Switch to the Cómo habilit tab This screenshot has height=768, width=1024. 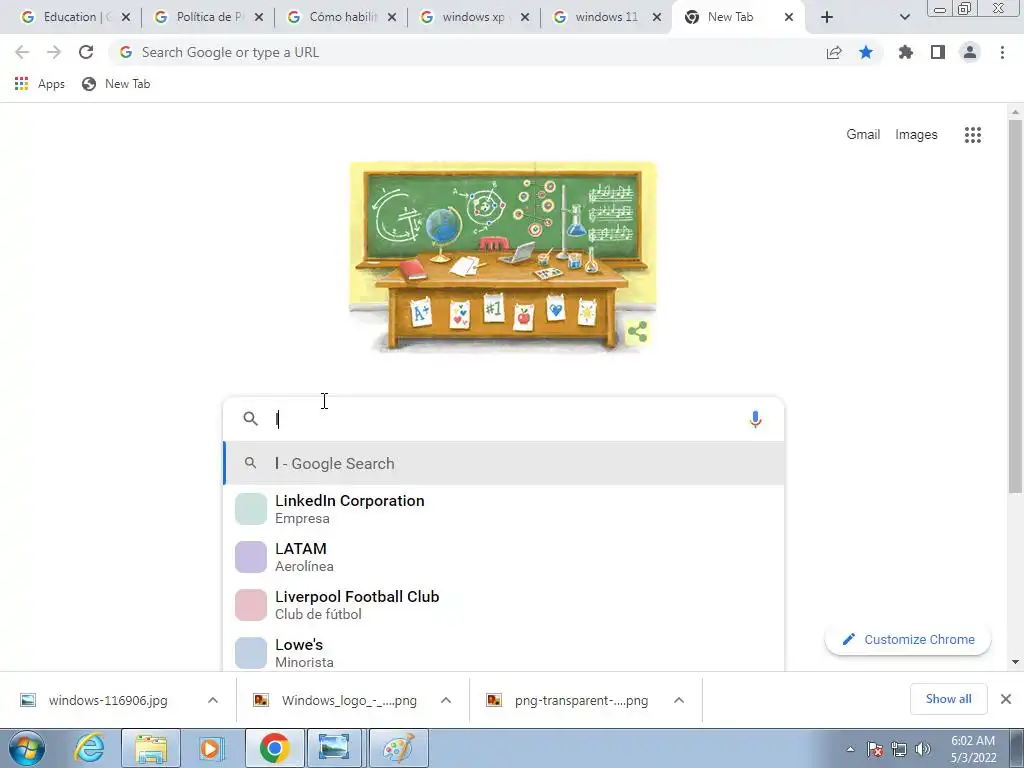tap(336, 17)
